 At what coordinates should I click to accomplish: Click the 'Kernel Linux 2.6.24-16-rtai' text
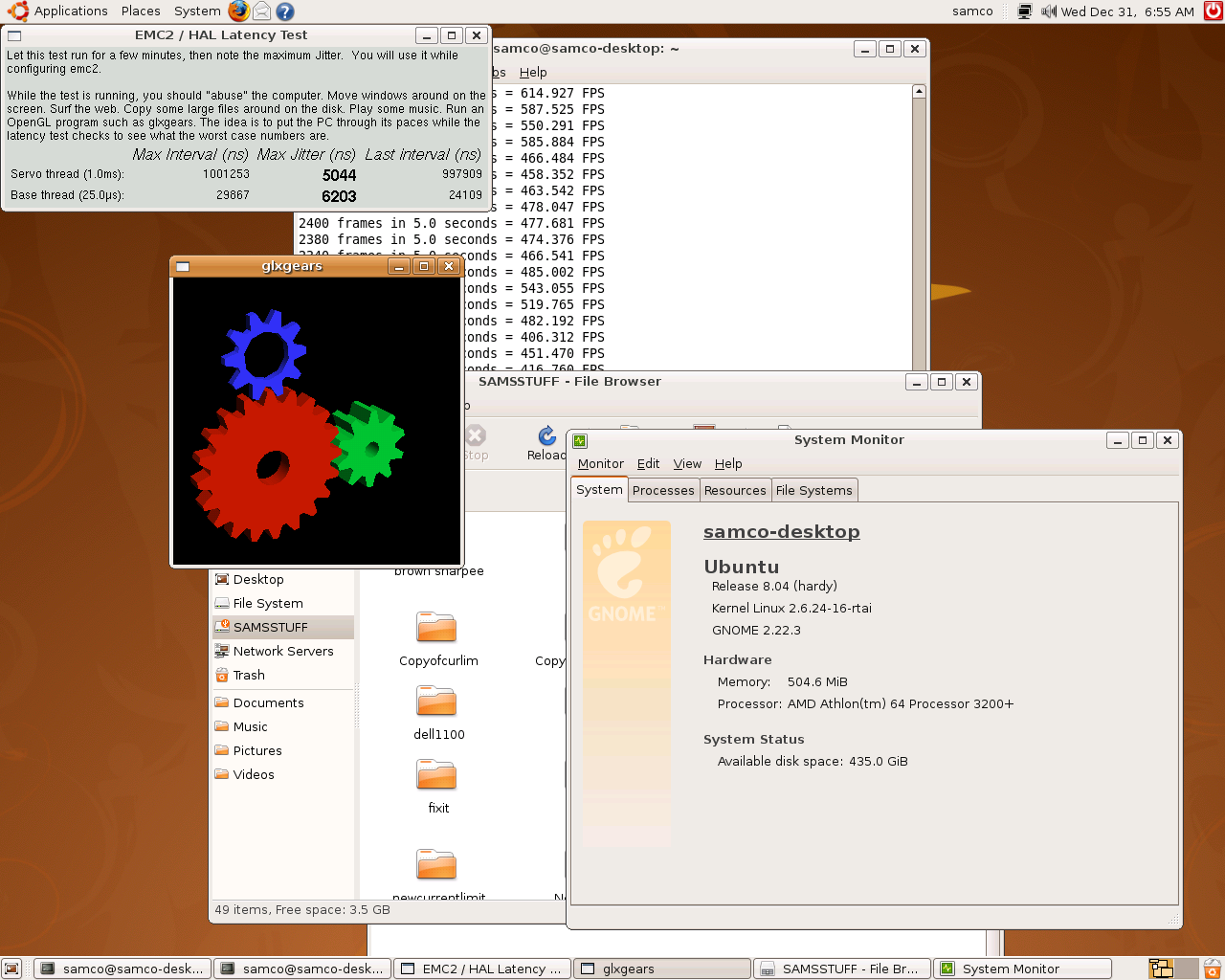(791, 608)
